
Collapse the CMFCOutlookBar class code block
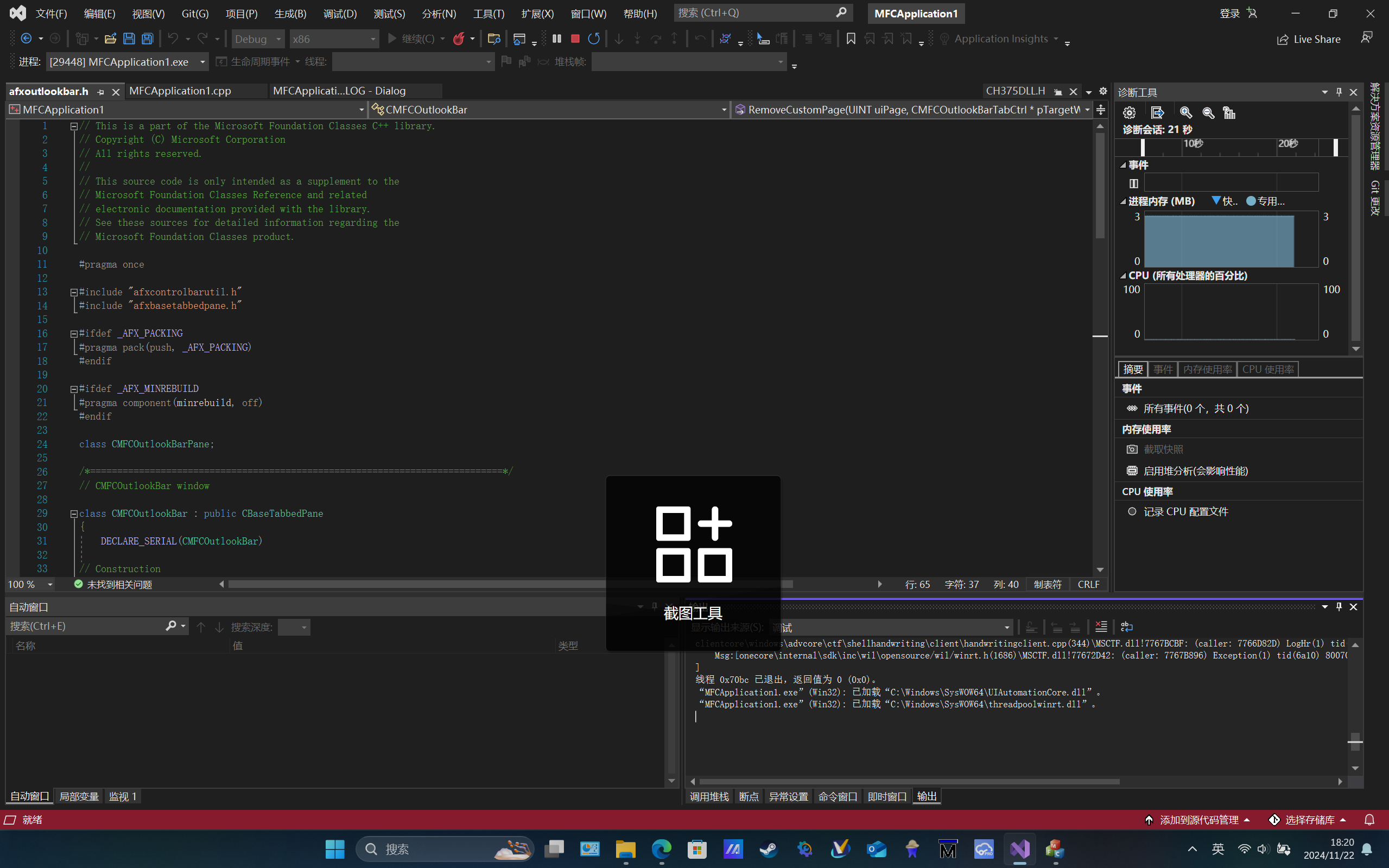click(74, 514)
